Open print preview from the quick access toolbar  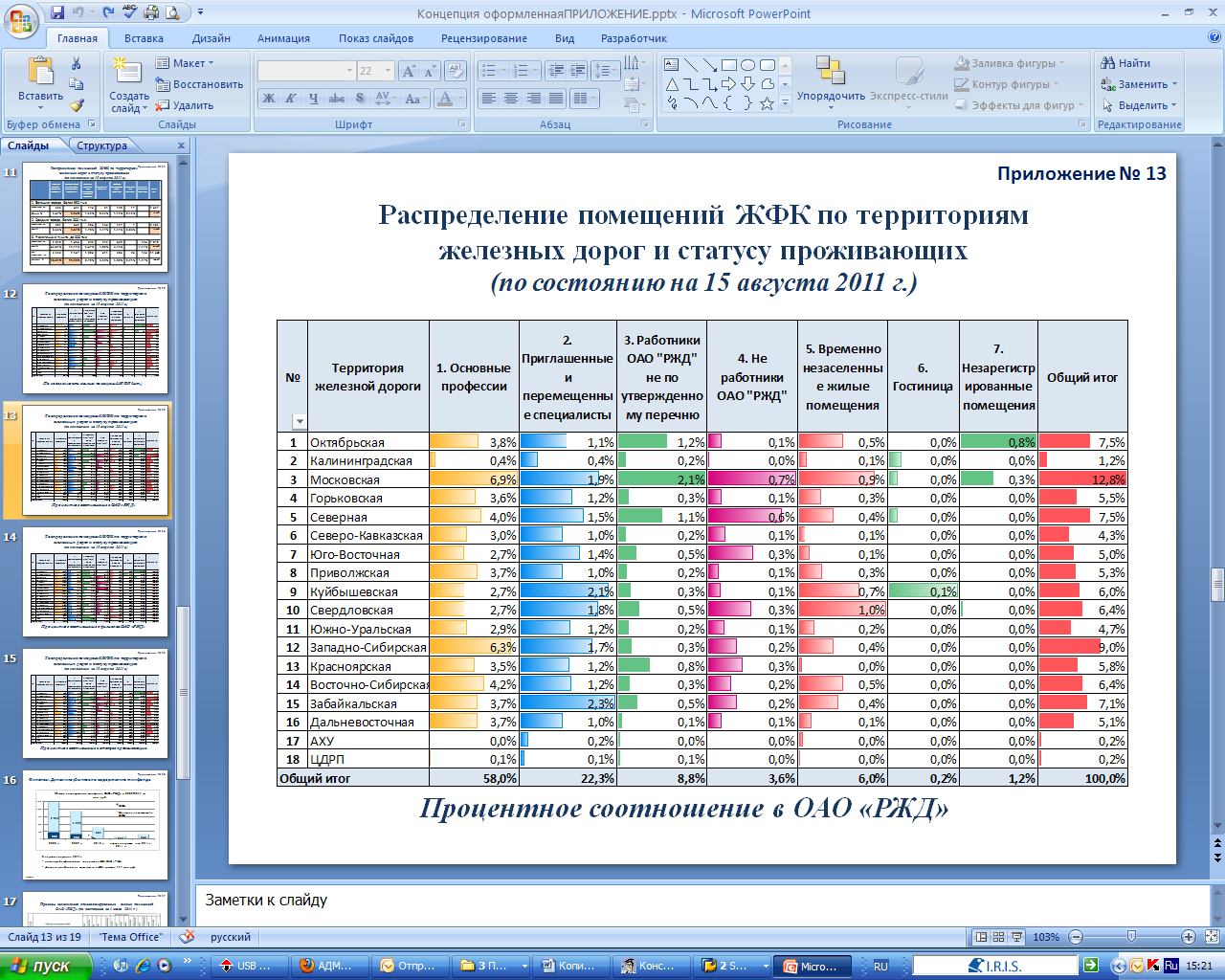click(x=172, y=13)
